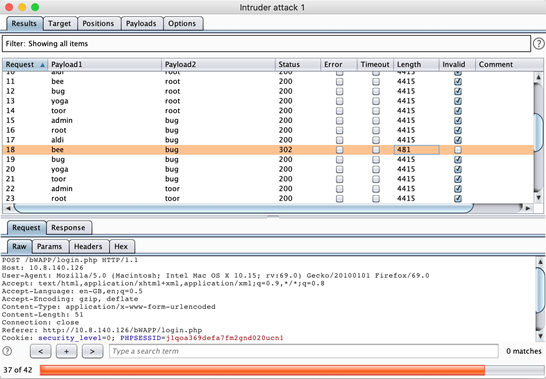The height and width of the screenshot is (379, 546).
Task: Click the search help question mark icon
Action: click(x=7, y=351)
